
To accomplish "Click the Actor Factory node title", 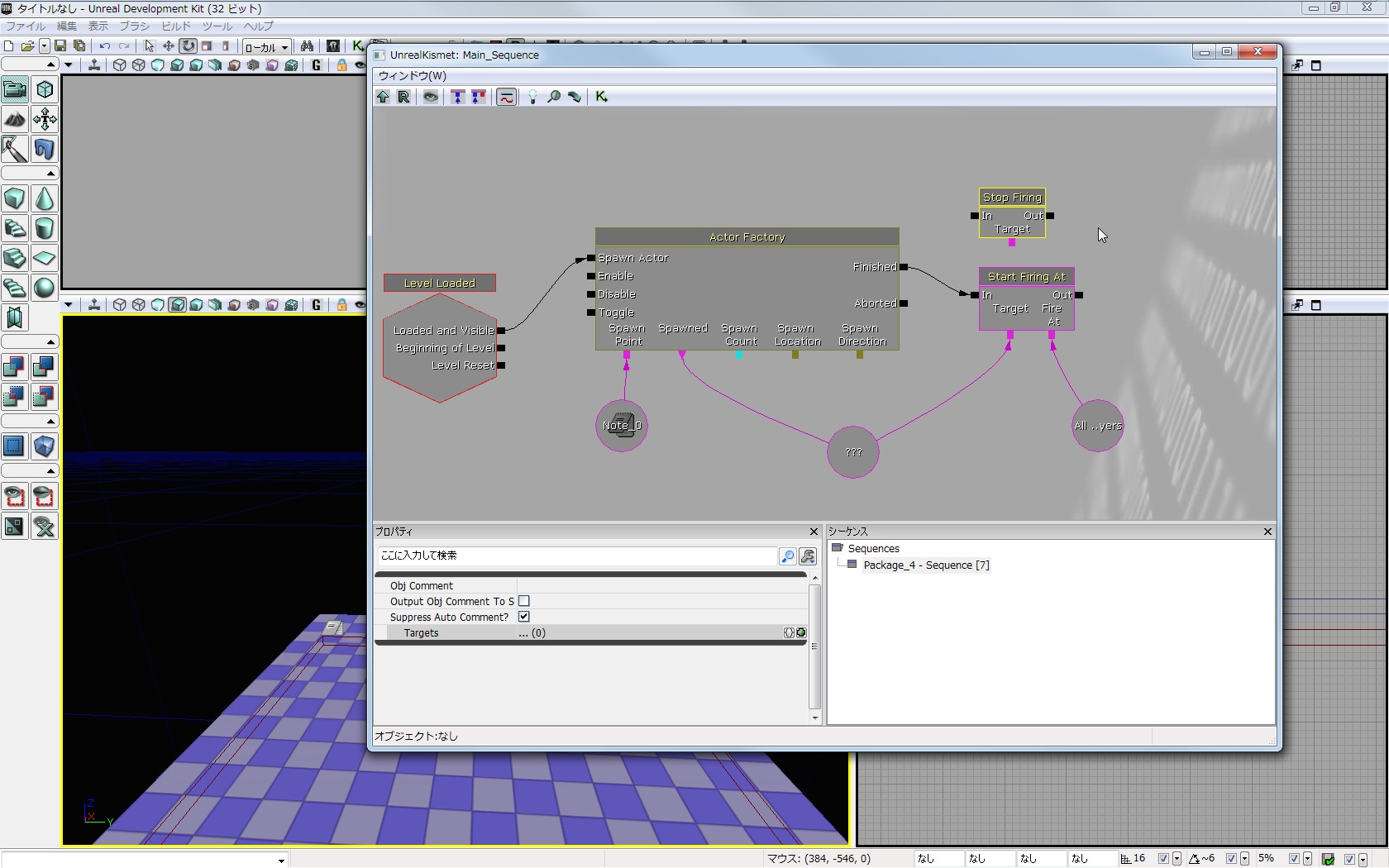I will tap(747, 237).
